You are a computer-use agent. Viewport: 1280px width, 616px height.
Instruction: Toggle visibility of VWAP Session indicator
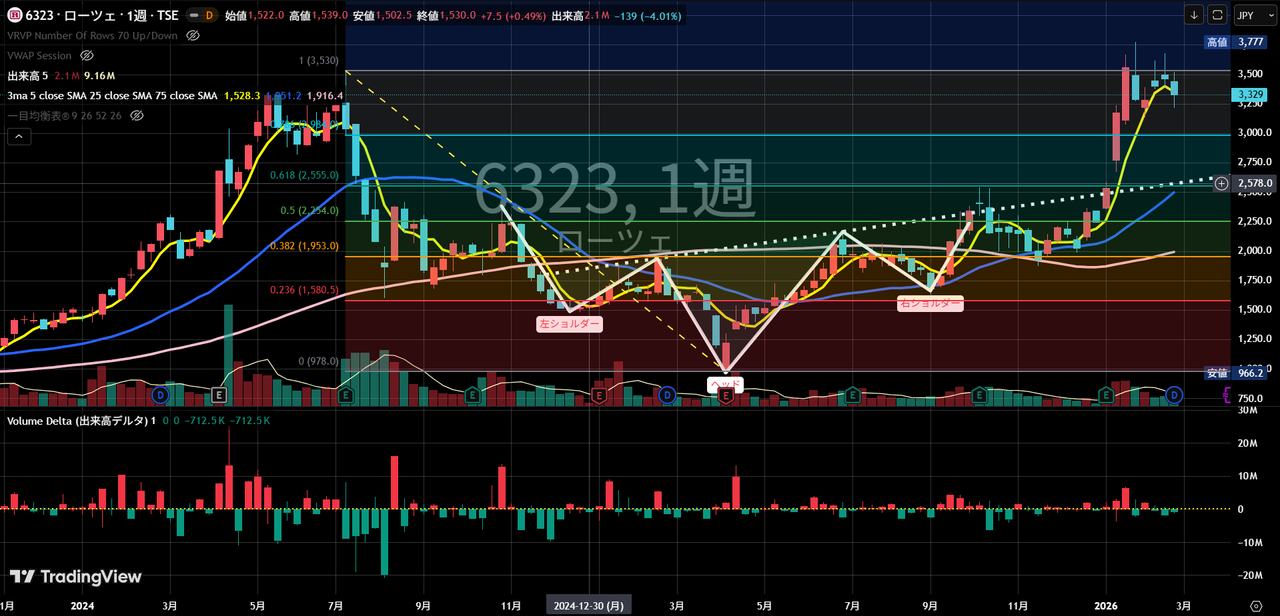(87, 56)
